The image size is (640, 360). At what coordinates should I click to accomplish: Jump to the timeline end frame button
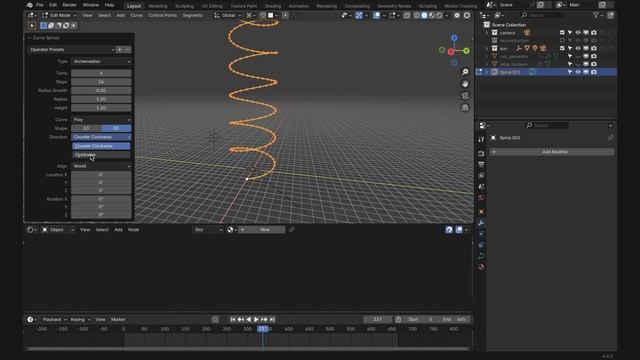pyautogui.click(x=272, y=319)
